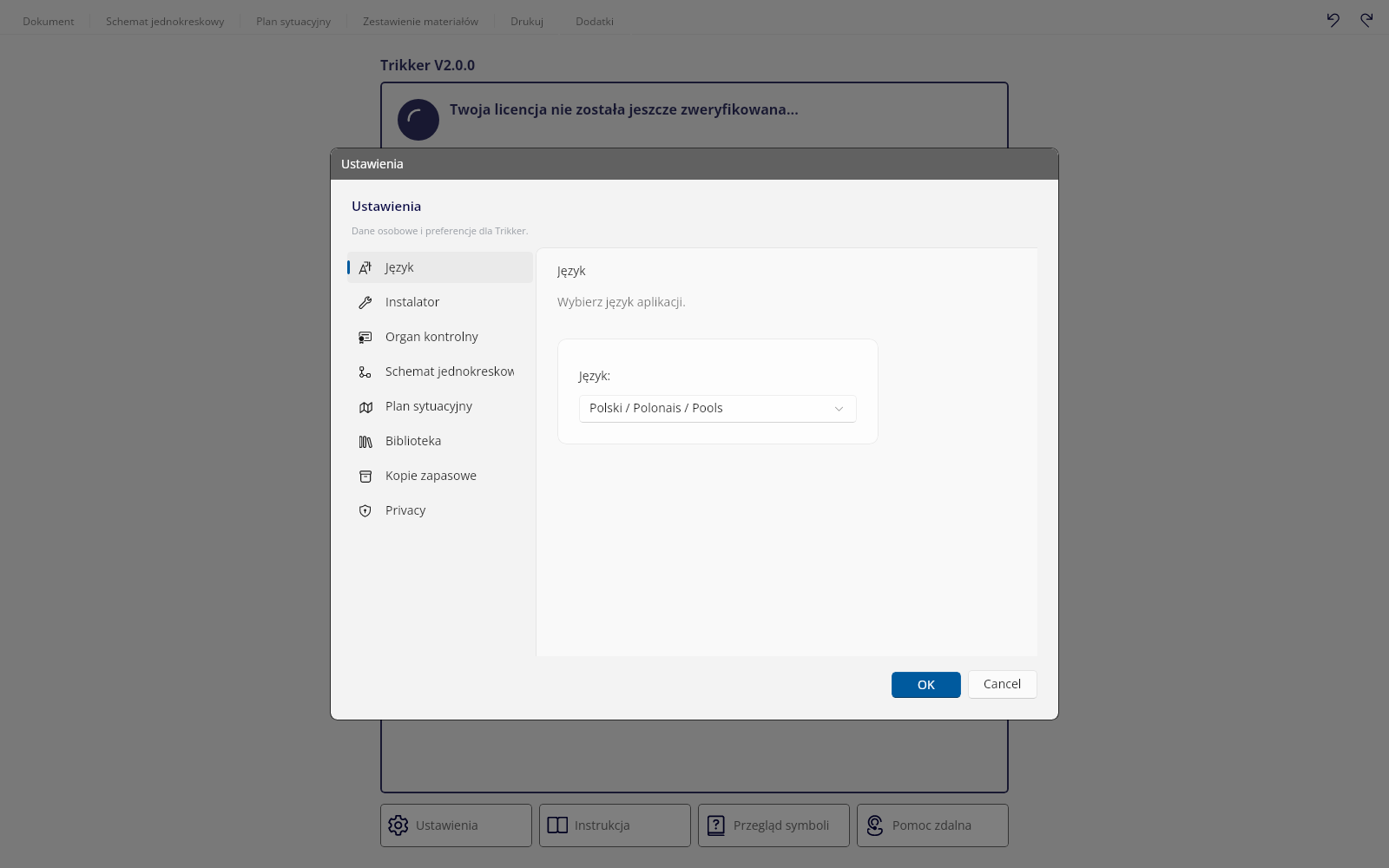This screenshot has width=1389, height=868.
Task: Click the 'Wybierz język aplikacji.' description
Action: coord(622,302)
